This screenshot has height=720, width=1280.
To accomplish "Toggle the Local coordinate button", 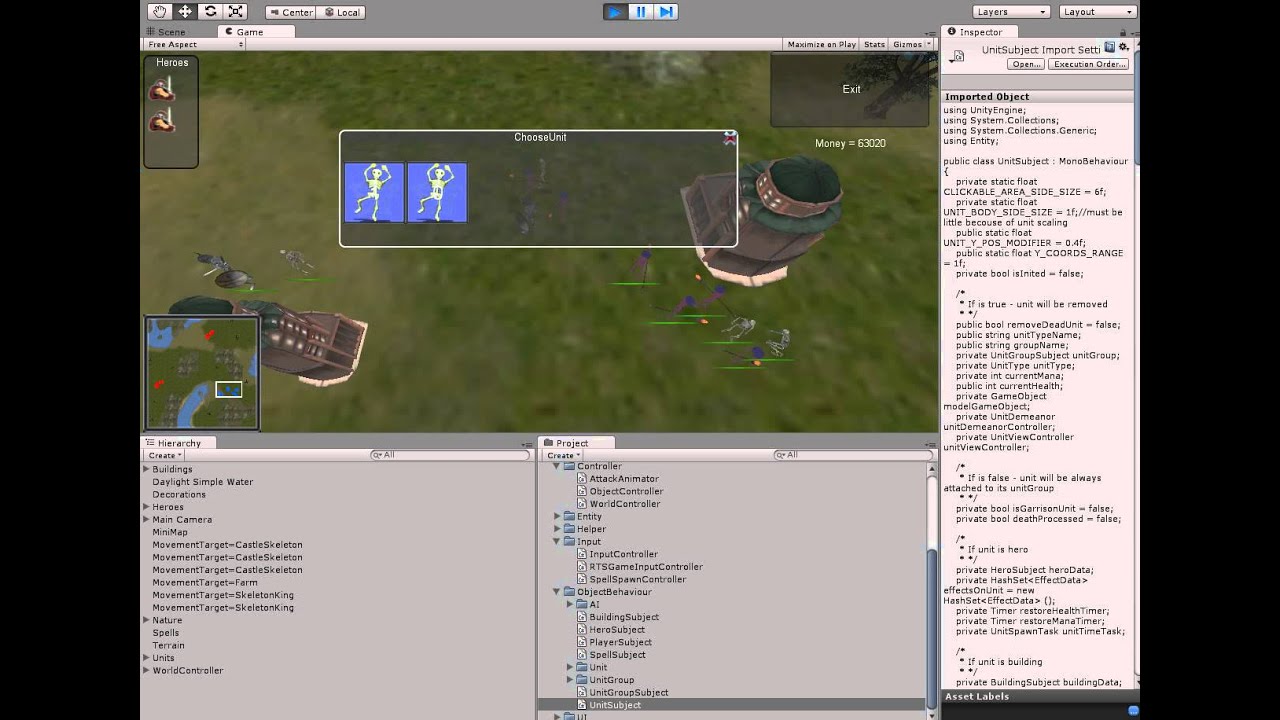I will [x=342, y=12].
